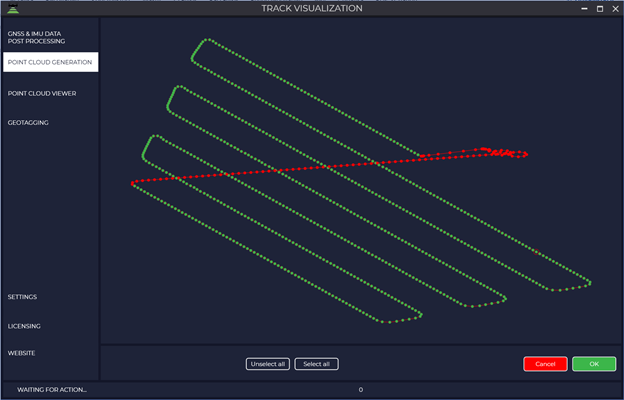Viewport: 624px width, 400px height.
Task: Click the green app logo icon
Action: (x=13, y=9)
